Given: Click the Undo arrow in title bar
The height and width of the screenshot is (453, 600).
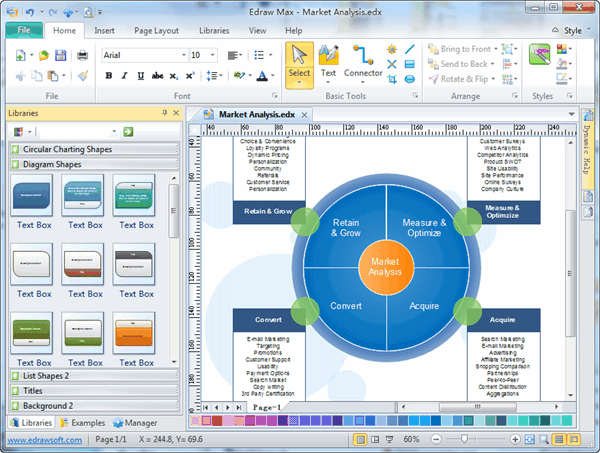Looking at the screenshot, I should point(29,11).
